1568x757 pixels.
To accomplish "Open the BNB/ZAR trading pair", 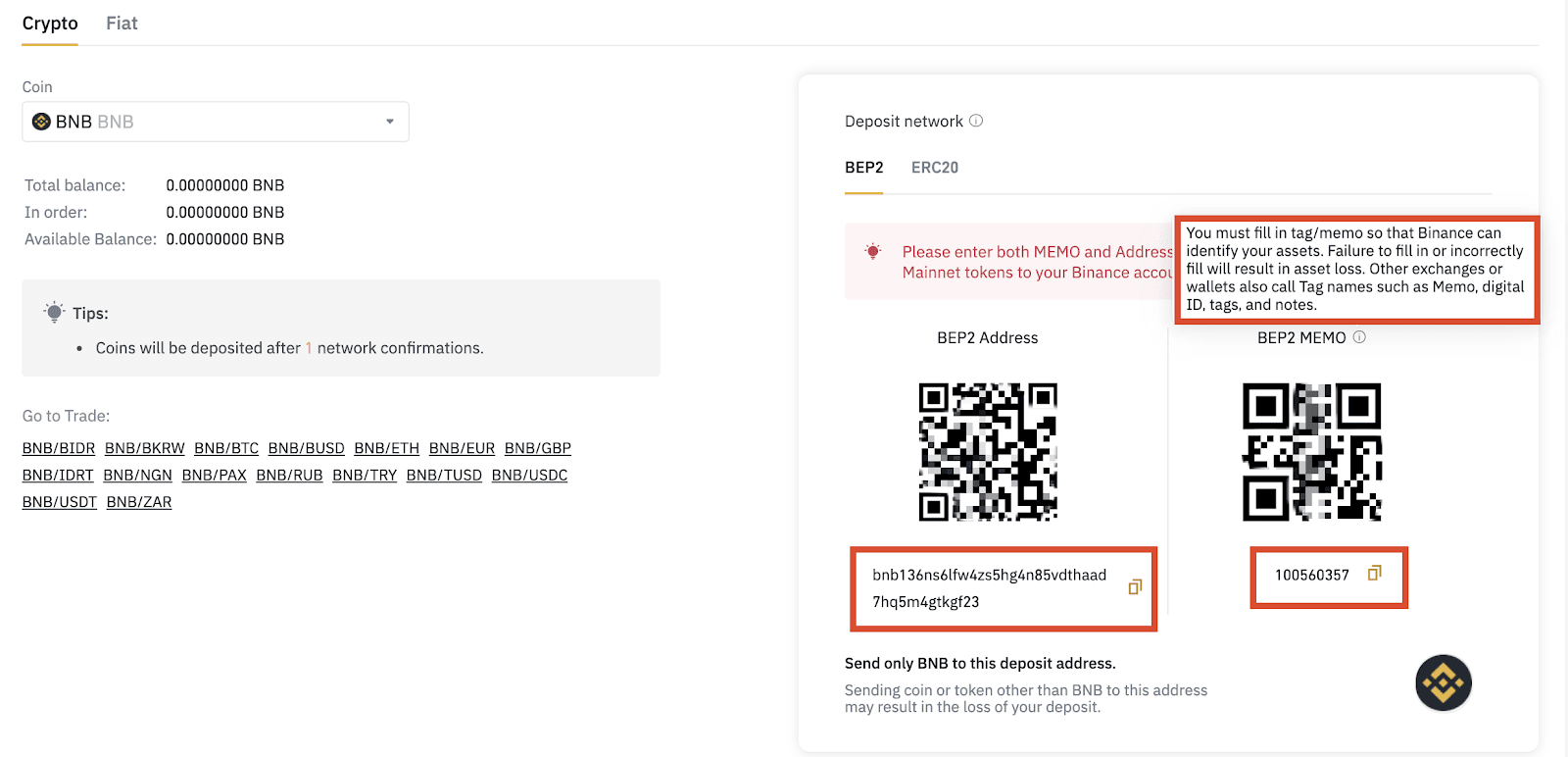I will tap(139, 502).
